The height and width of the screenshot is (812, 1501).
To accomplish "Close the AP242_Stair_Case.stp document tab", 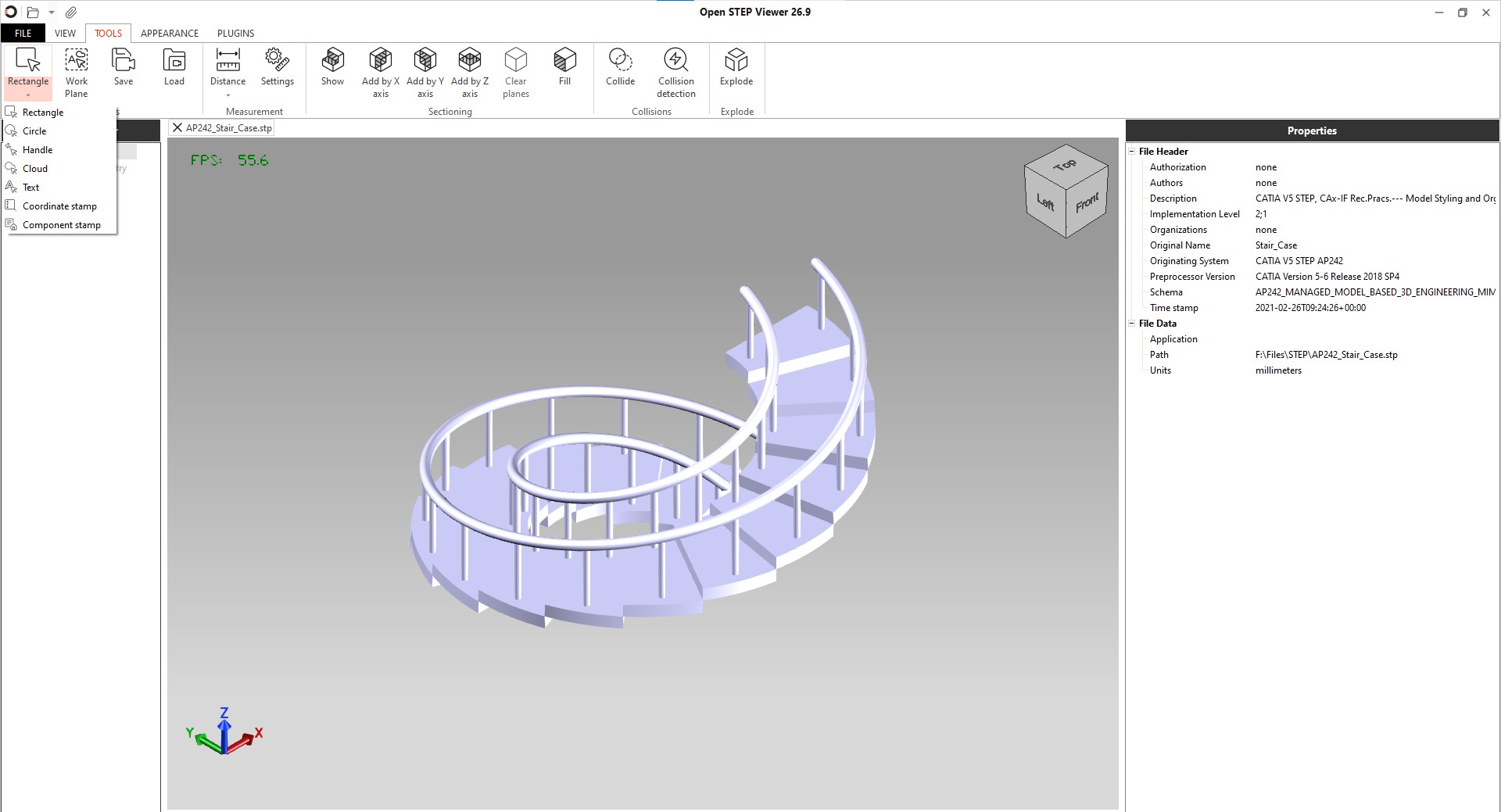I will pyautogui.click(x=177, y=128).
